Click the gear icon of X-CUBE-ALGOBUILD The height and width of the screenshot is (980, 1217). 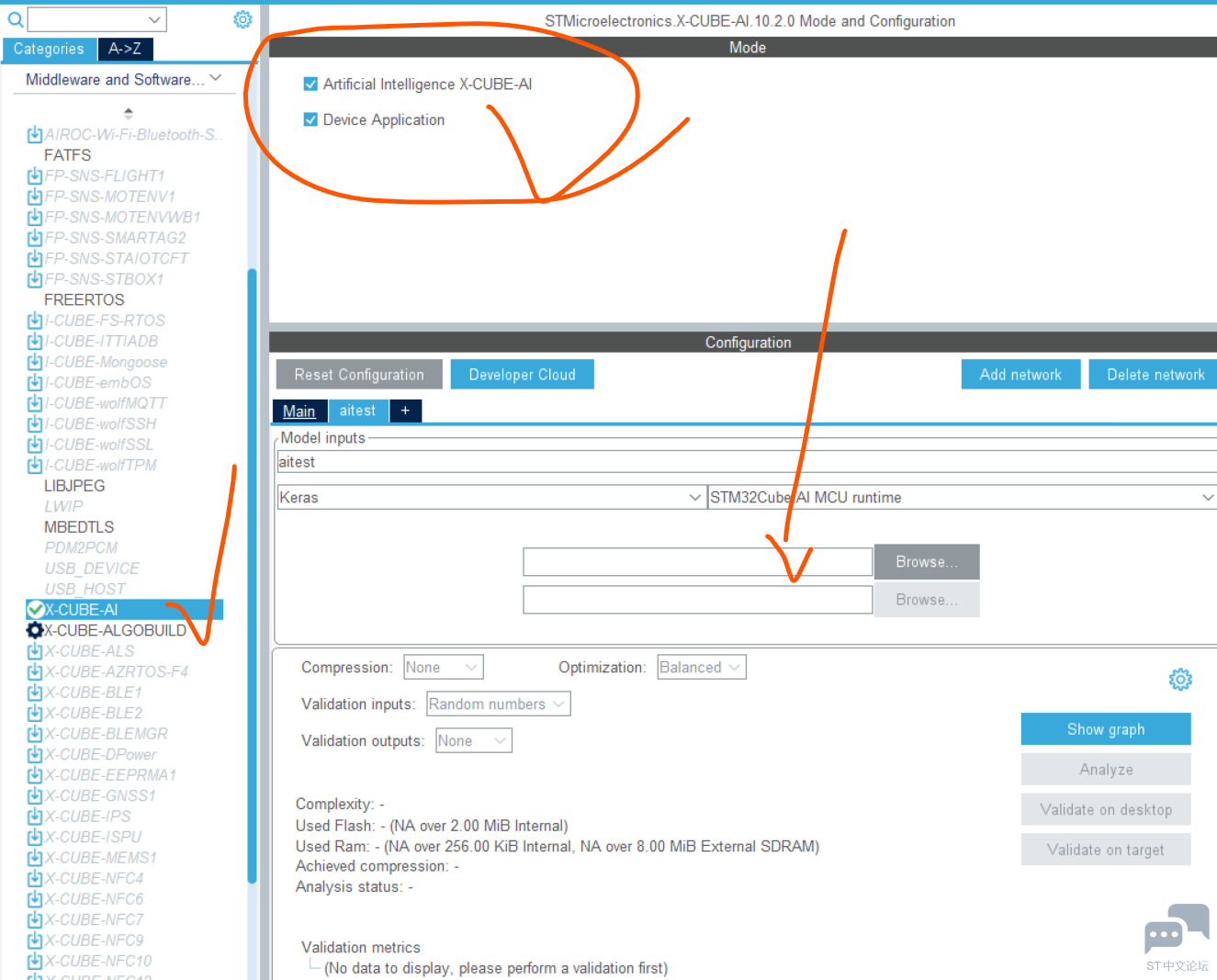click(x=35, y=630)
